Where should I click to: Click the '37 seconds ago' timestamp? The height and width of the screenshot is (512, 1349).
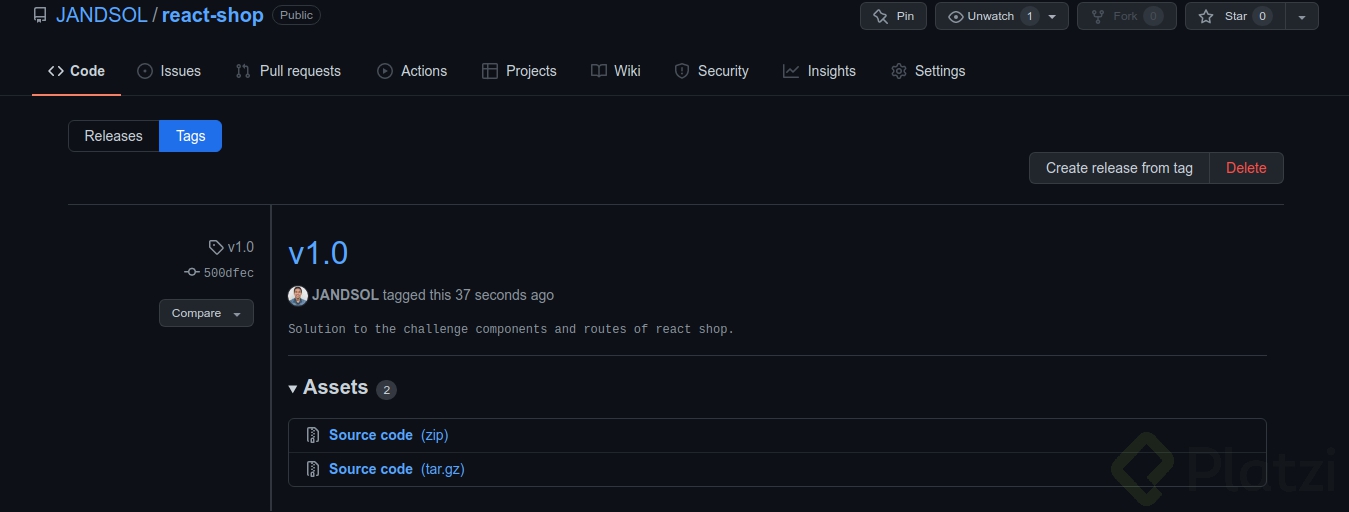[x=504, y=295]
